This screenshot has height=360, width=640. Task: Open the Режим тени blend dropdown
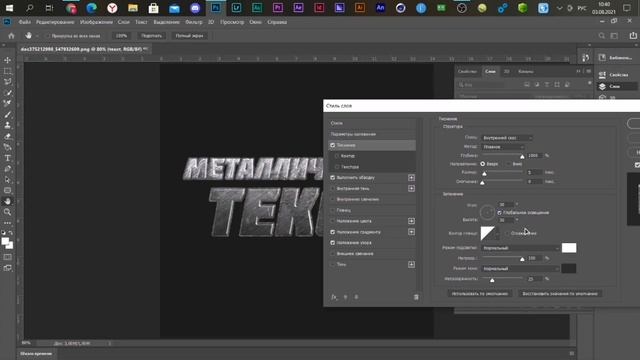(520, 269)
